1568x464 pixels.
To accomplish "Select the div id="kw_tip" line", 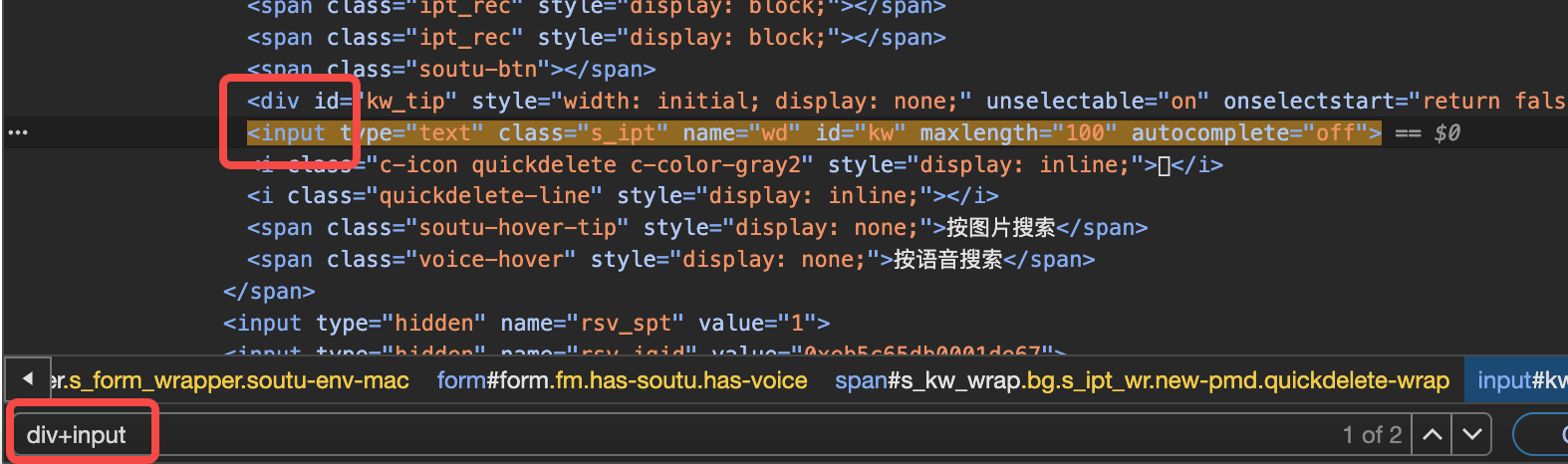I will point(907,101).
